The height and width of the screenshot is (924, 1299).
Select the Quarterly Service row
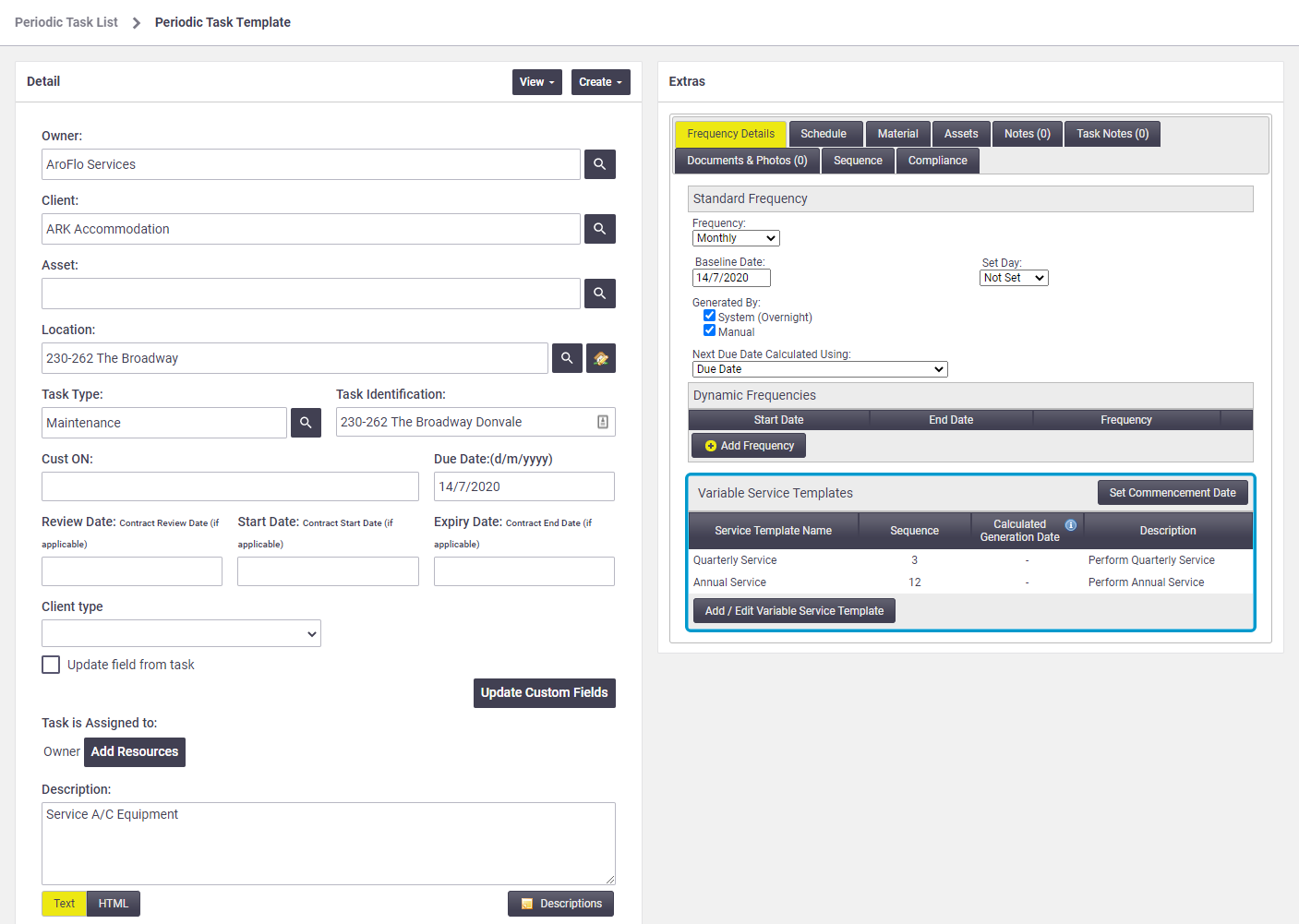pos(970,560)
